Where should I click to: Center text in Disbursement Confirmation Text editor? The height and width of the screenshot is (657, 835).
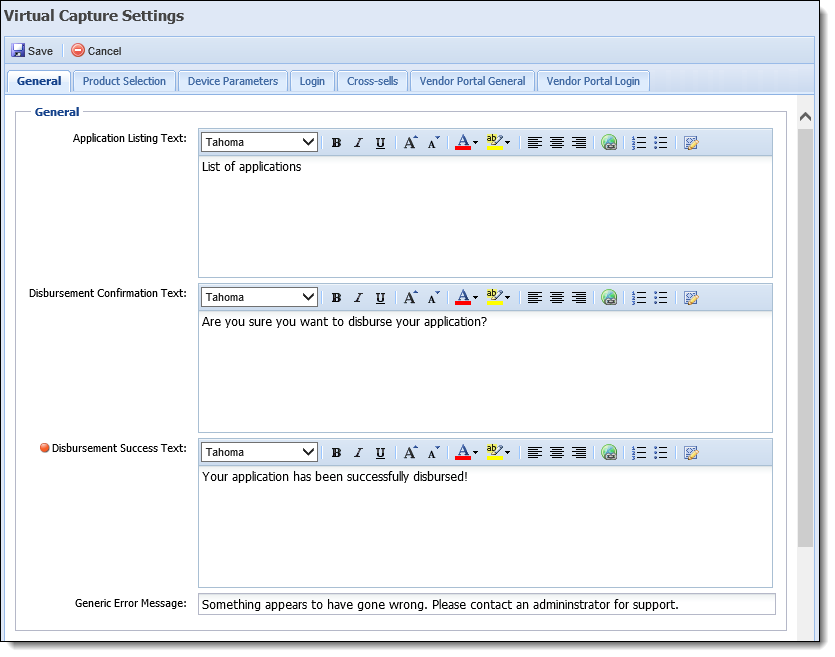pyautogui.click(x=557, y=298)
